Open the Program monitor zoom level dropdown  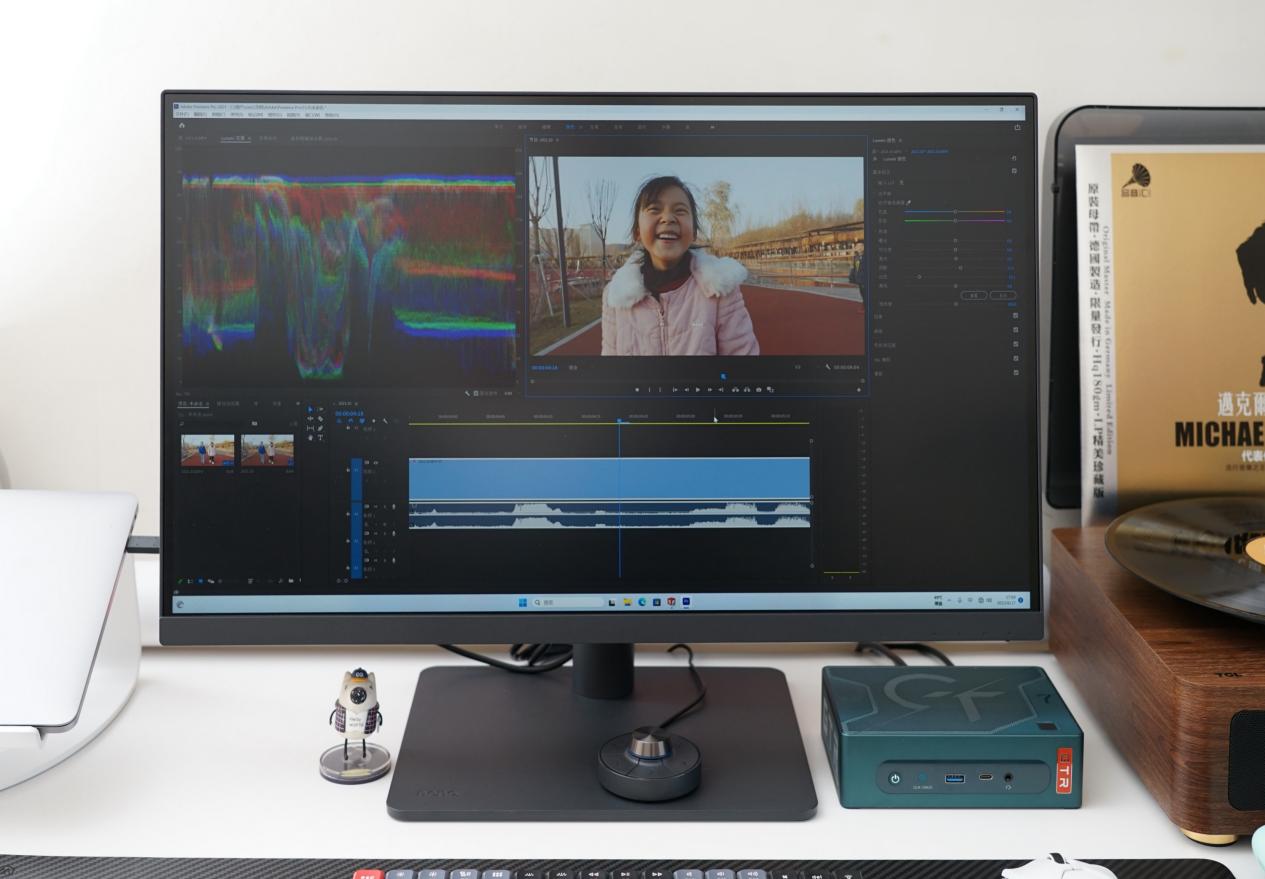pos(573,367)
